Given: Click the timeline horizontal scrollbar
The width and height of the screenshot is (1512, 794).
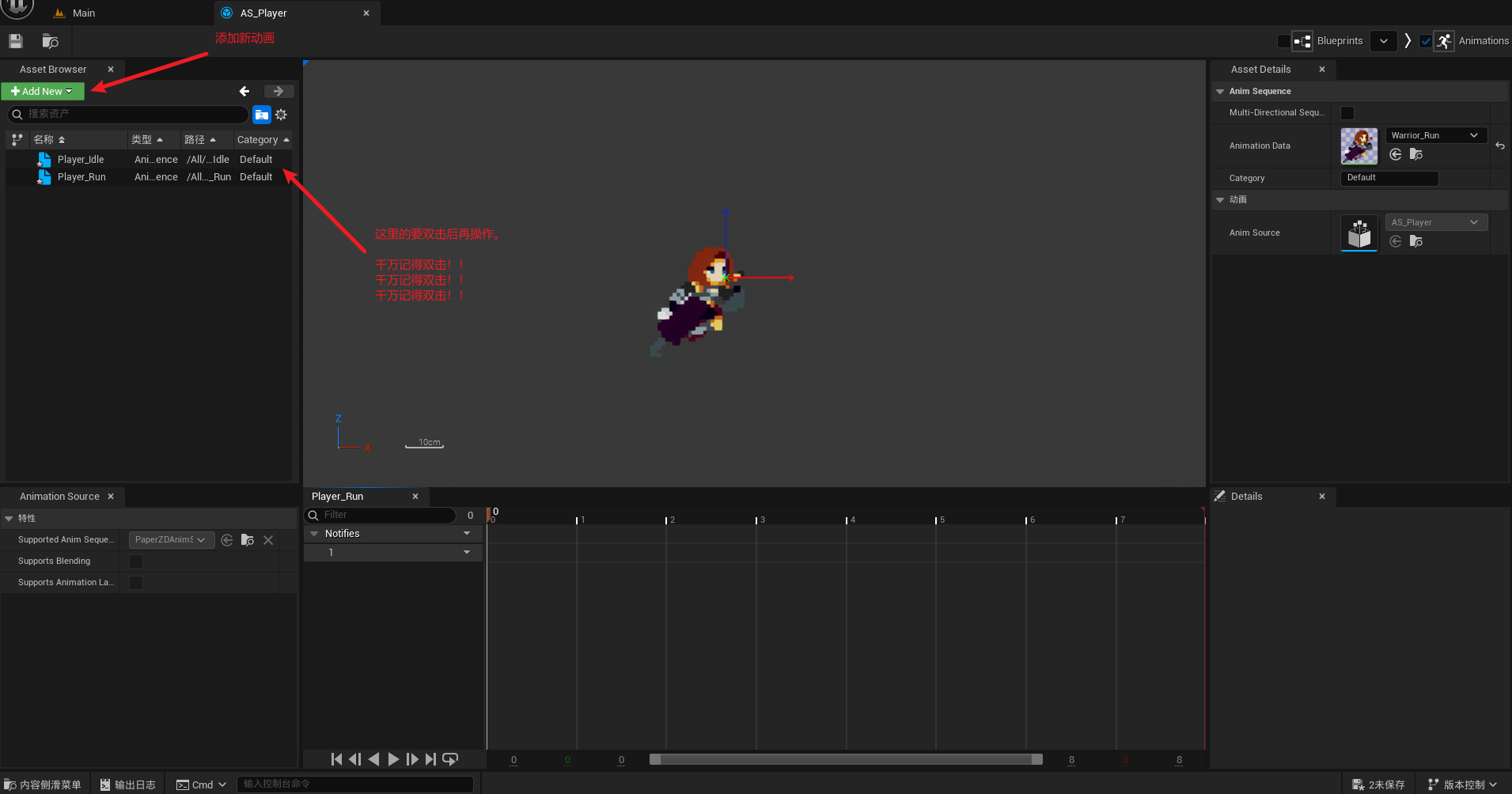Looking at the screenshot, I should [845, 759].
